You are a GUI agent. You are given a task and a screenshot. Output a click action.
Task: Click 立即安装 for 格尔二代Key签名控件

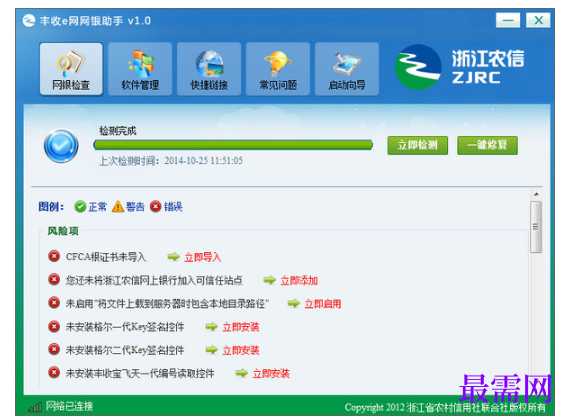coord(241,350)
